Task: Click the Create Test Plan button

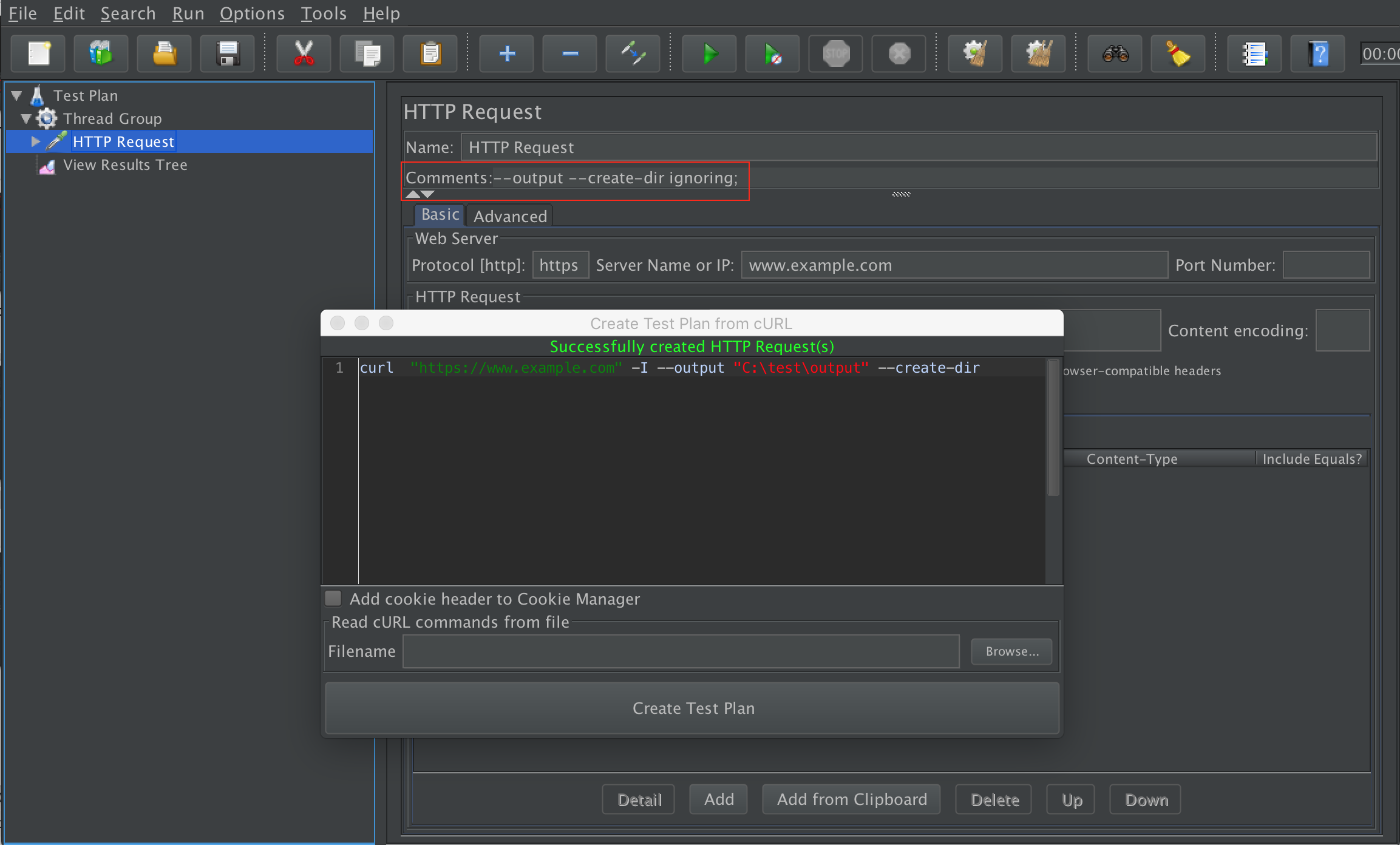Action: [x=693, y=708]
